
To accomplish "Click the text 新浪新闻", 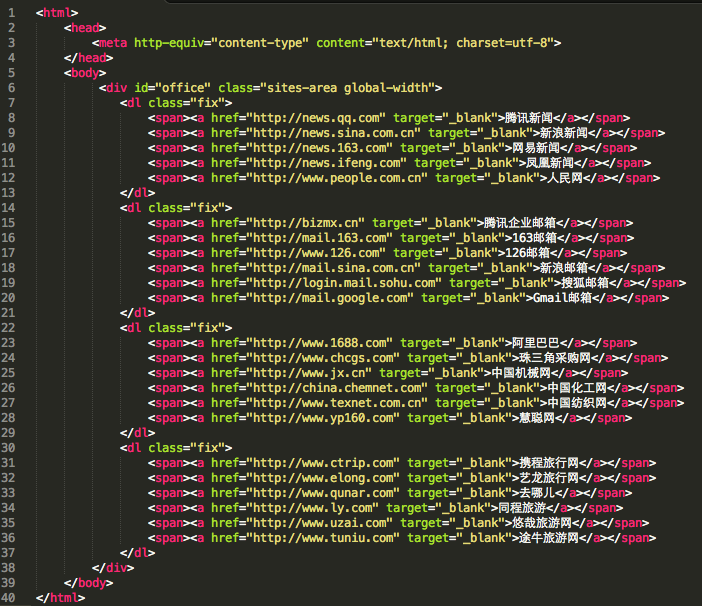I will tap(564, 133).
